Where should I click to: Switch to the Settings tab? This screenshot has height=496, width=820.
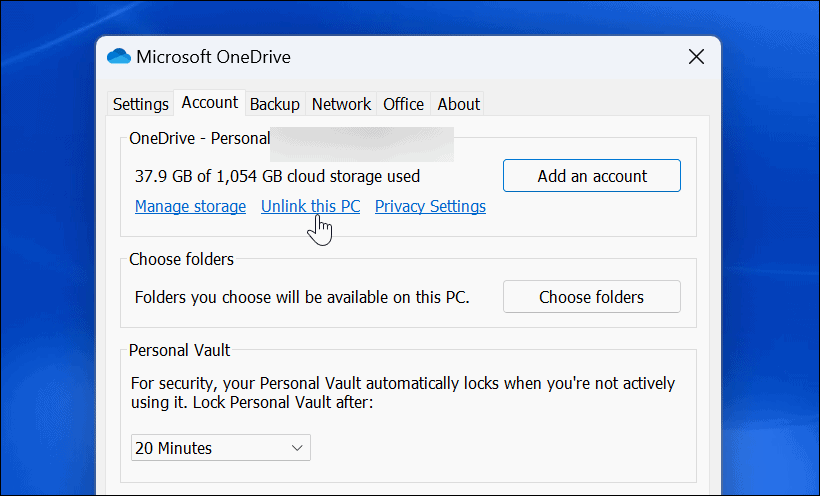(x=141, y=104)
